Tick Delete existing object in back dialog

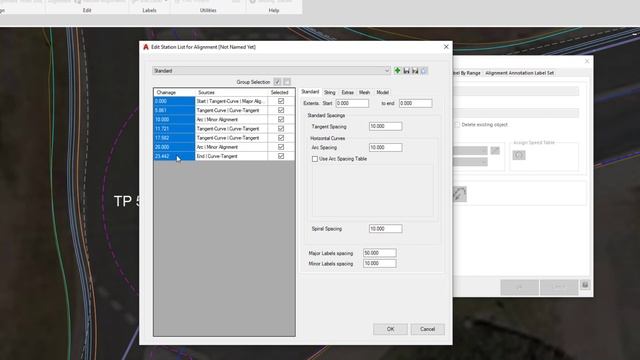click(457, 124)
